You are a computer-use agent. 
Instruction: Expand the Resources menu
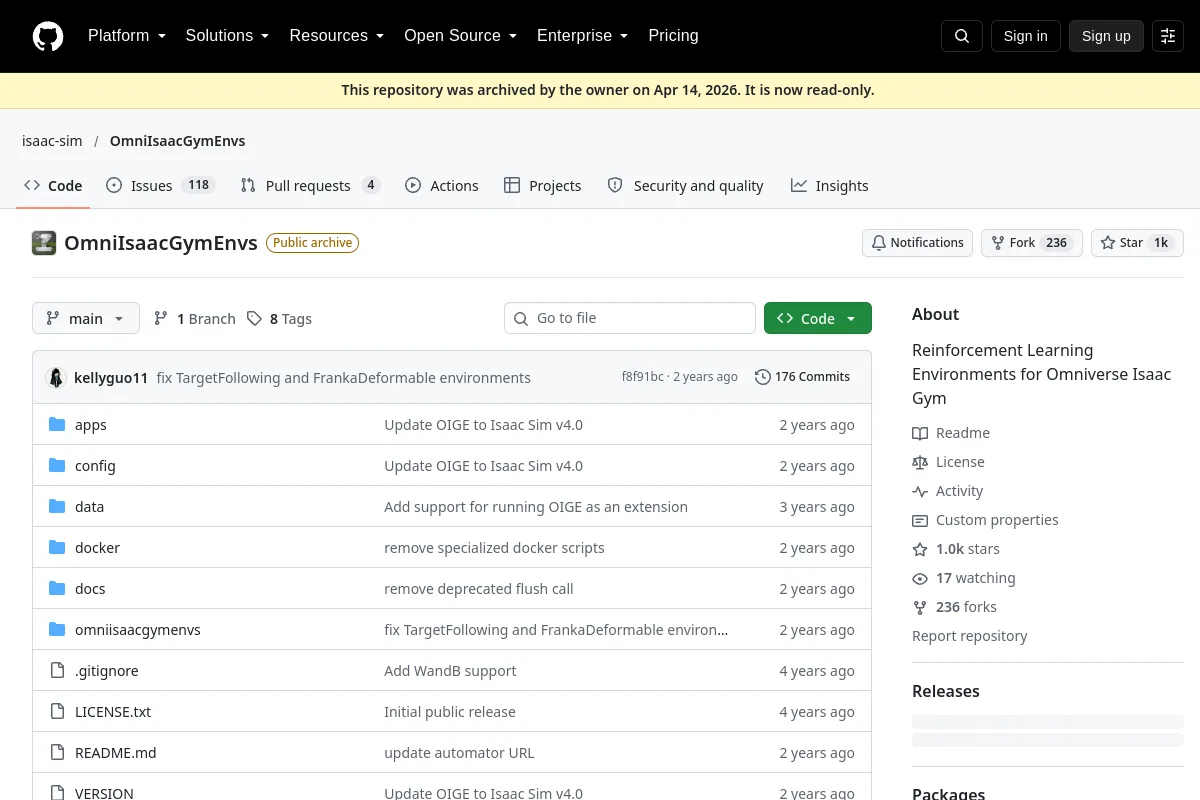tap(336, 36)
